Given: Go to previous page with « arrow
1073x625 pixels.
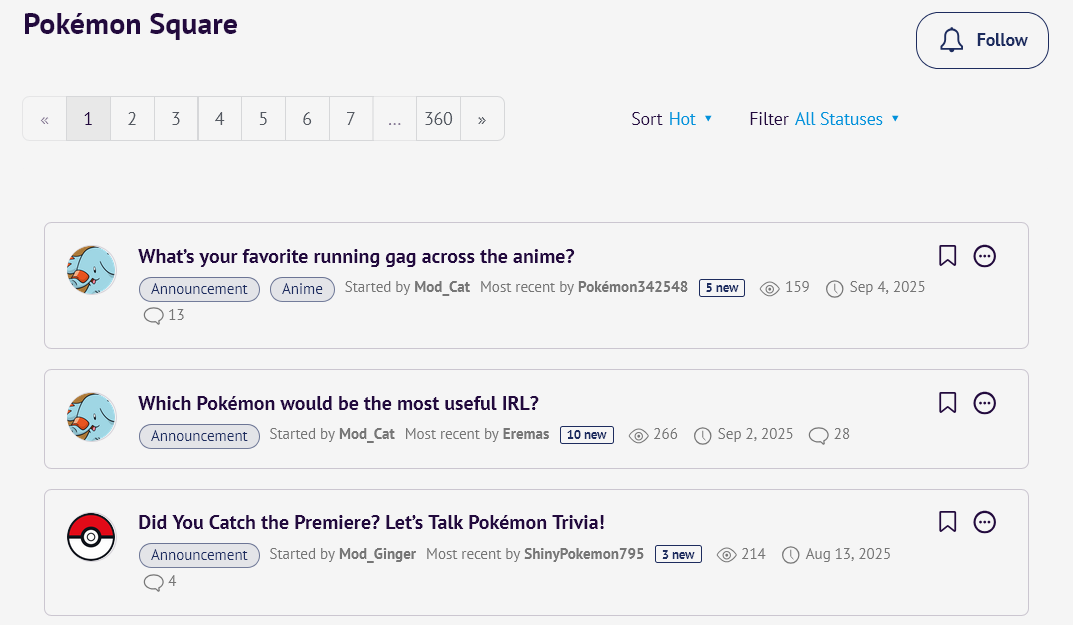Looking at the screenshot, I should click(44, 119).
